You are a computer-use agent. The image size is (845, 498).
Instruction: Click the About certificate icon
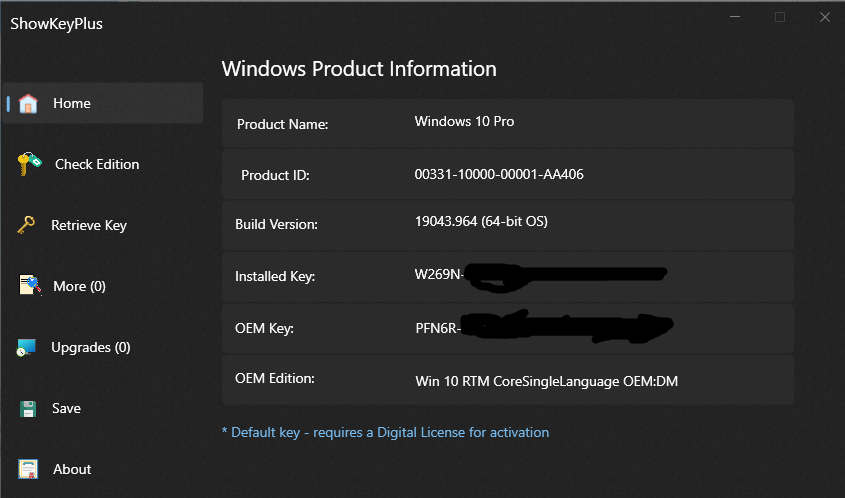[29, 470]
